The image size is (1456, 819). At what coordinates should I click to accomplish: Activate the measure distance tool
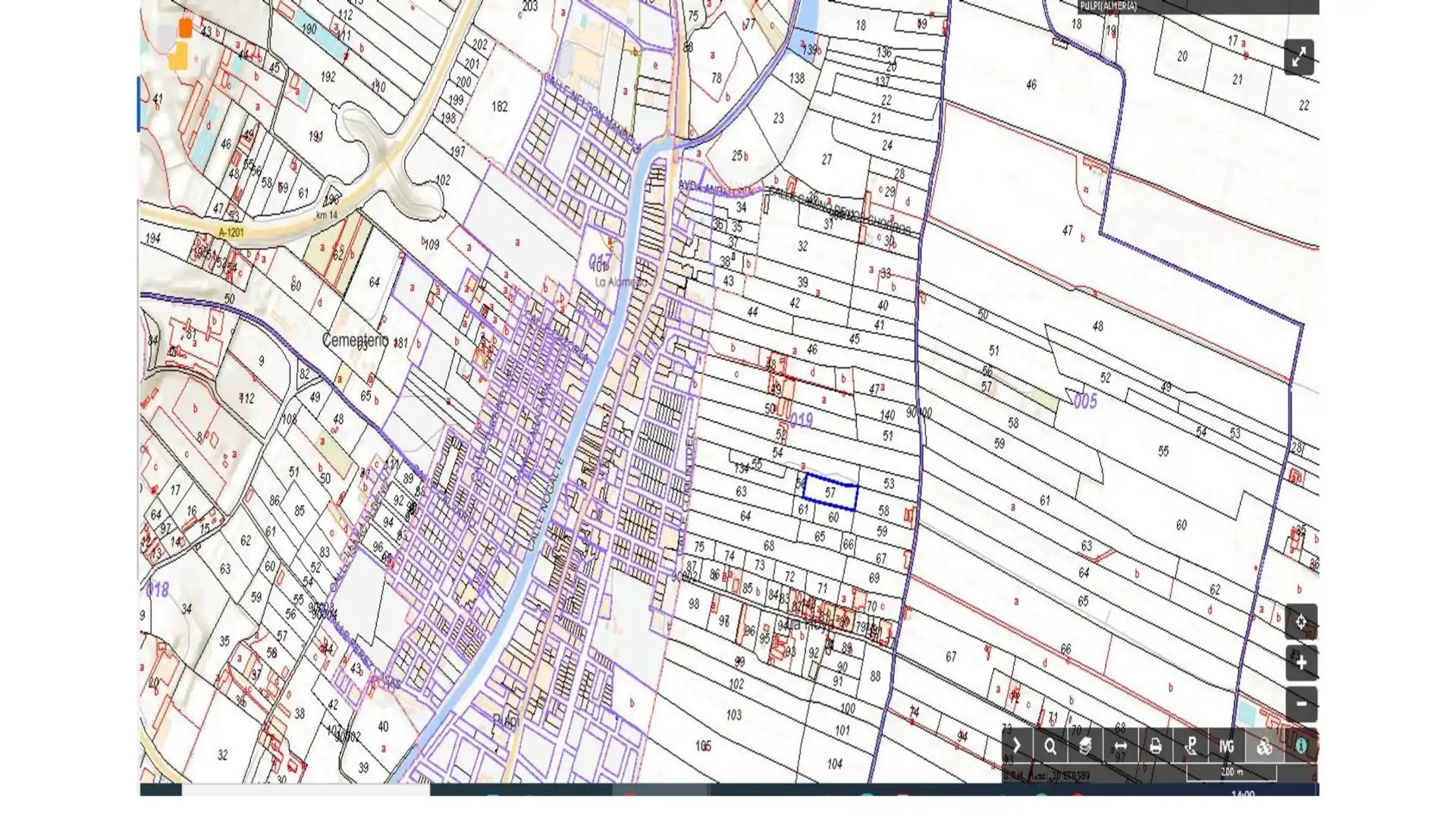(1121, 747)
